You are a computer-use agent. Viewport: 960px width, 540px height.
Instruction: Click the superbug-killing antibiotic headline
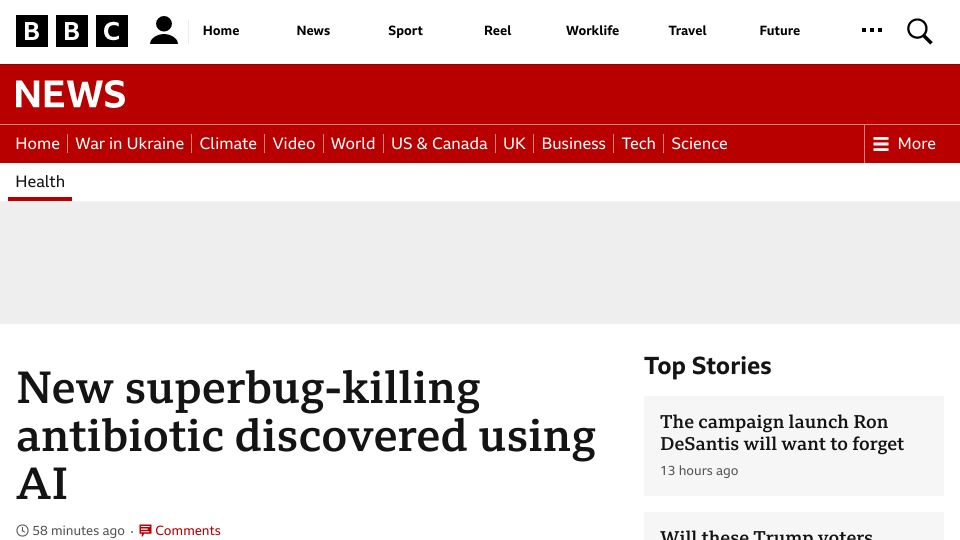pyautogui.click(x=306, y=435)
